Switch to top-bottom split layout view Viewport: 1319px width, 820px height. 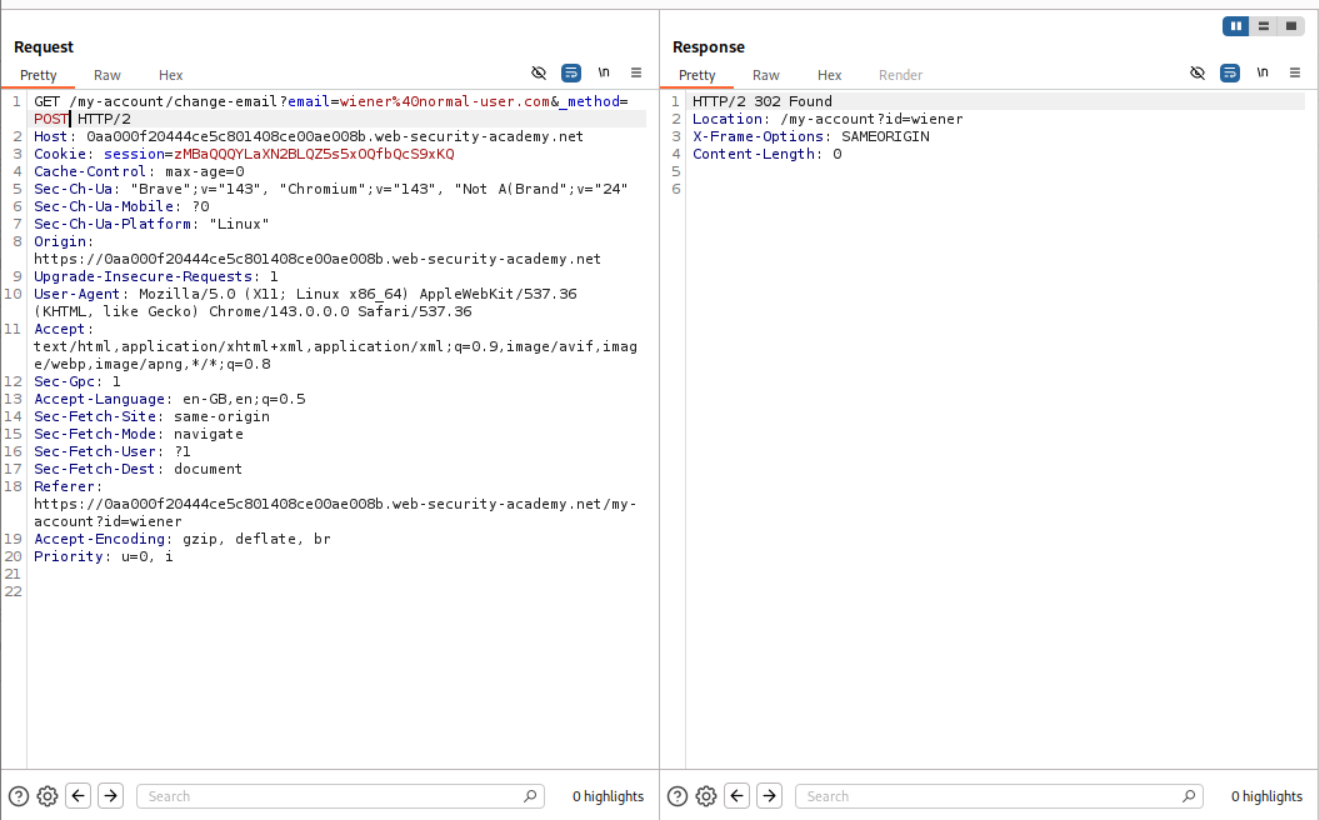tap(1264, 26)
